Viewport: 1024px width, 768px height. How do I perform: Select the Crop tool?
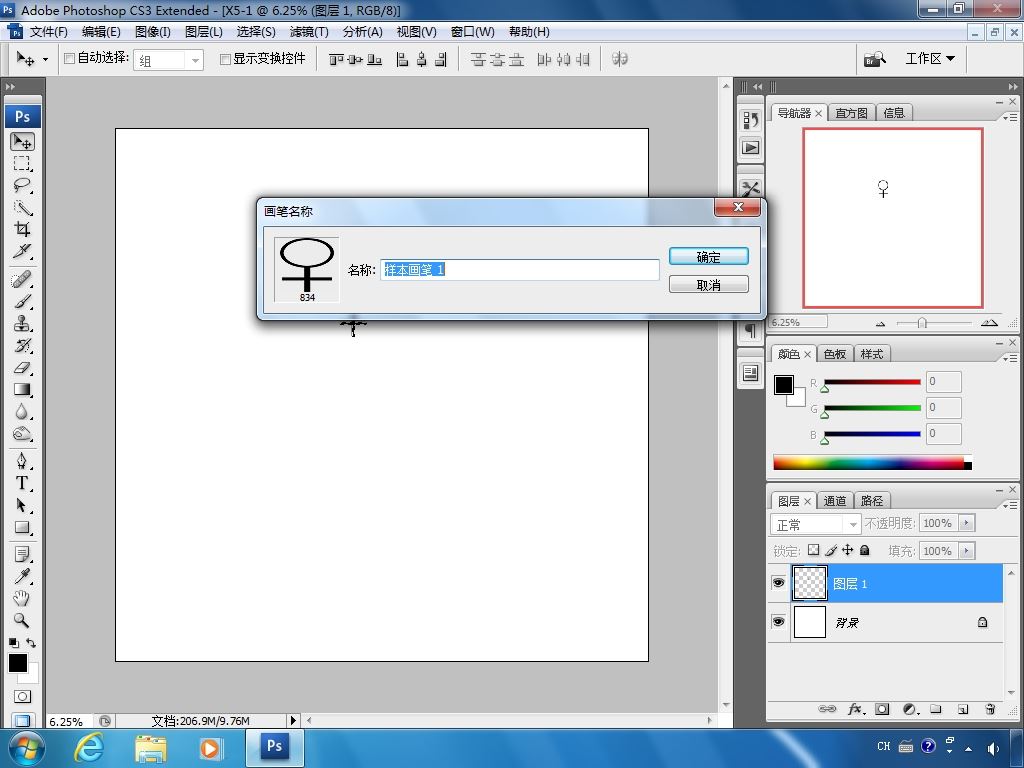coord(22,229)
